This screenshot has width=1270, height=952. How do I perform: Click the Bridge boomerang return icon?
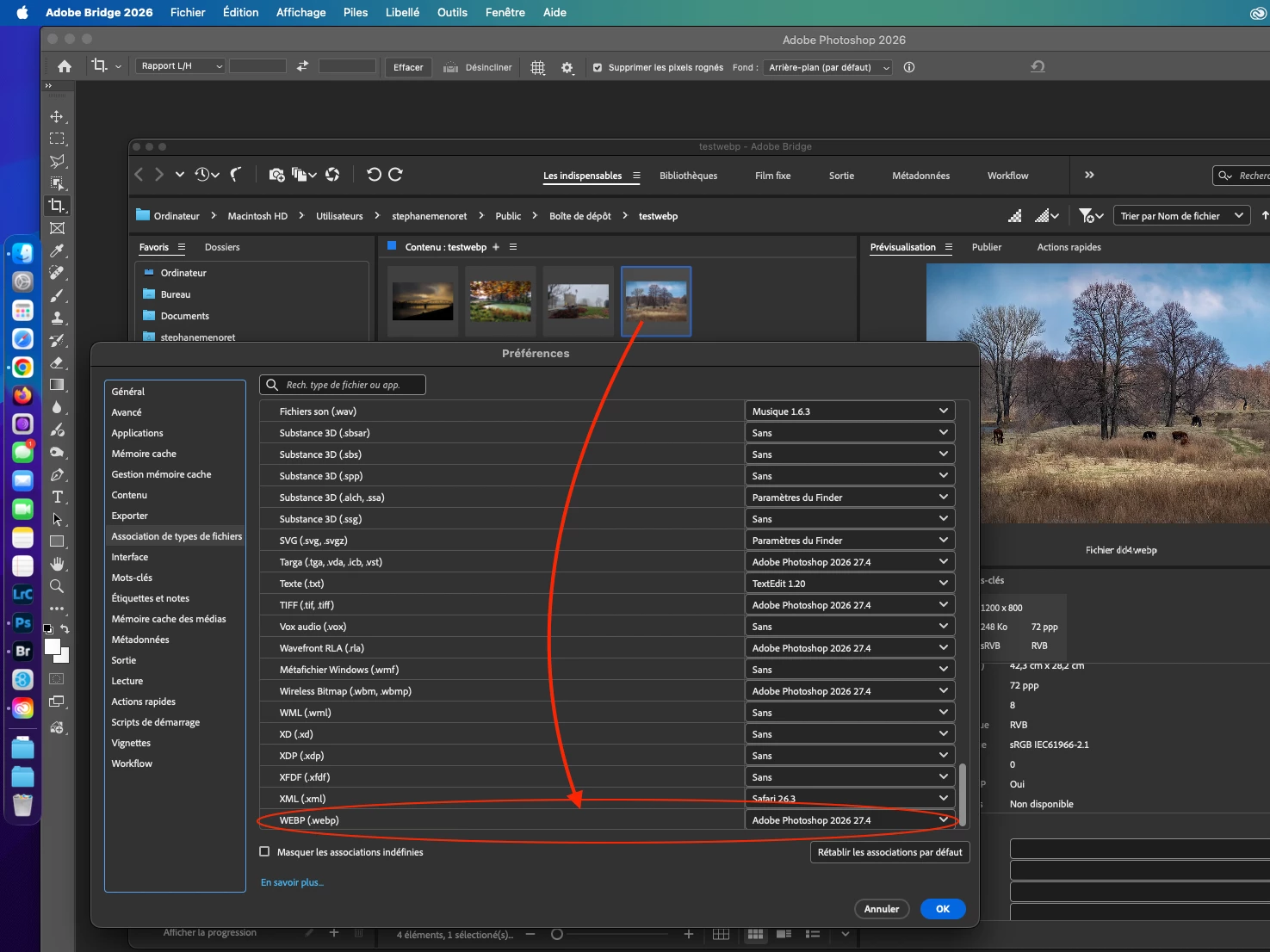click(236, 175)
